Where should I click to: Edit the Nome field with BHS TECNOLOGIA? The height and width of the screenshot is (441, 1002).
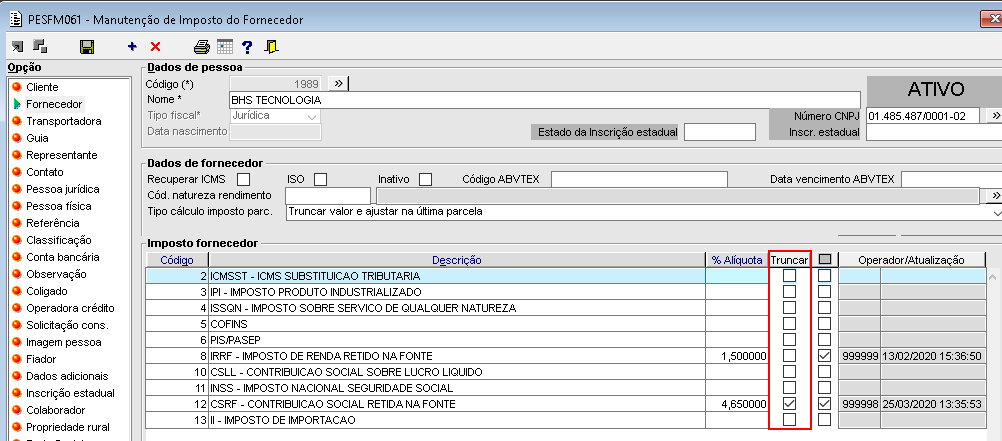point(544,100)
